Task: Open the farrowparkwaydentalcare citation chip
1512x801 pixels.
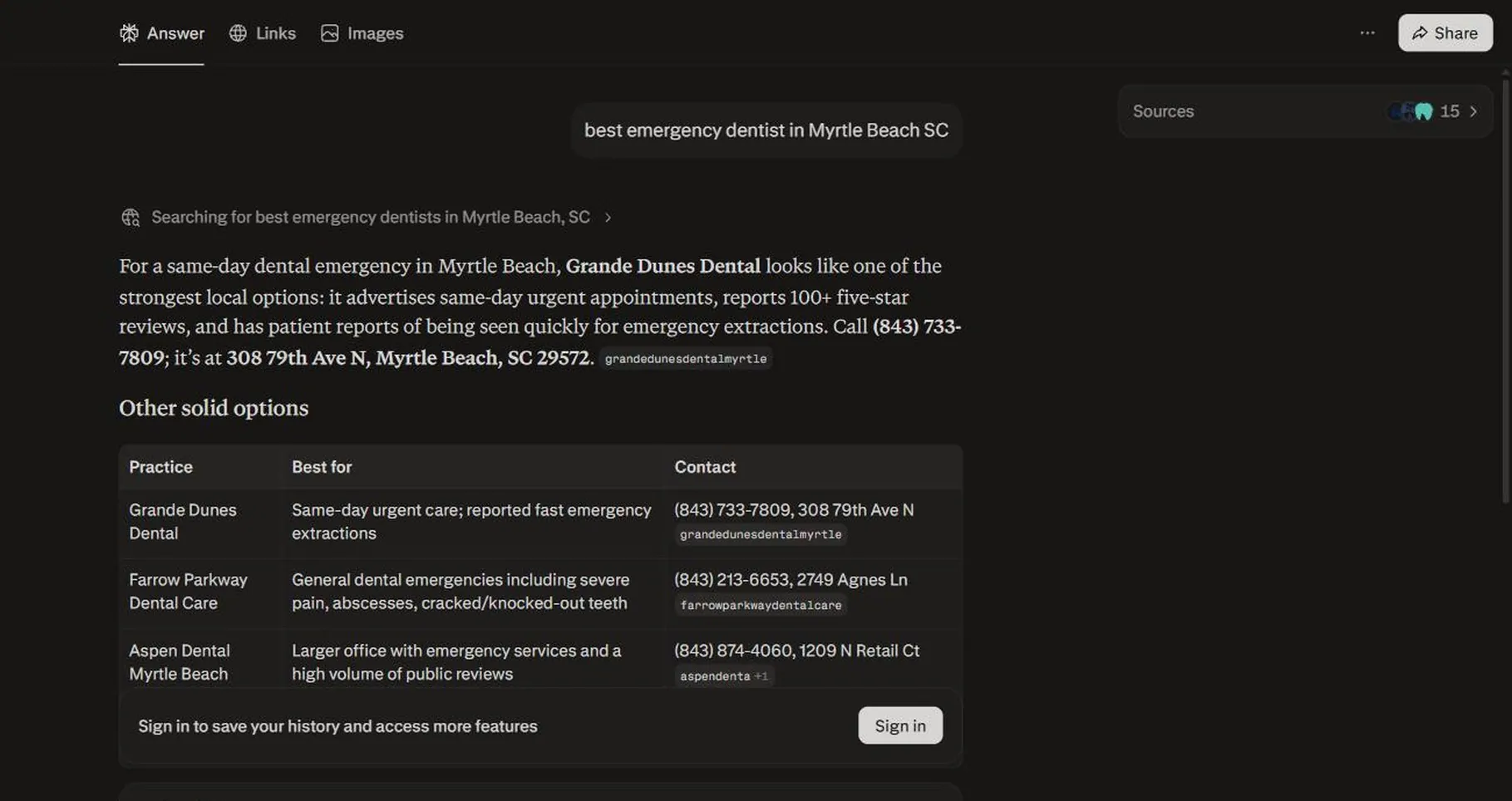Action: coord(761,605)
